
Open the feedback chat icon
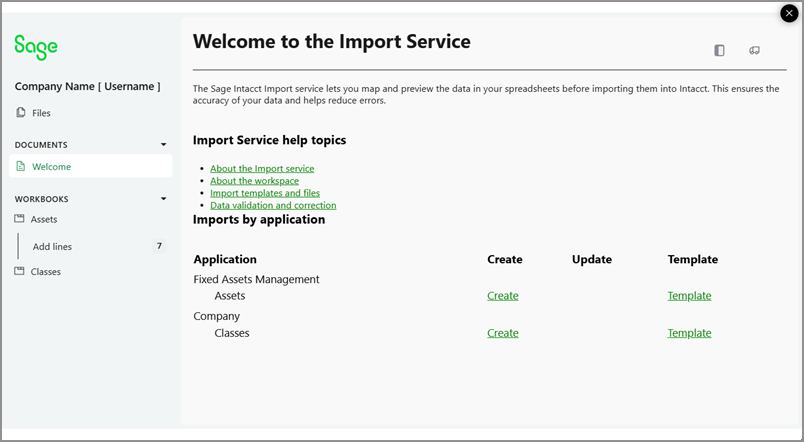754,50
